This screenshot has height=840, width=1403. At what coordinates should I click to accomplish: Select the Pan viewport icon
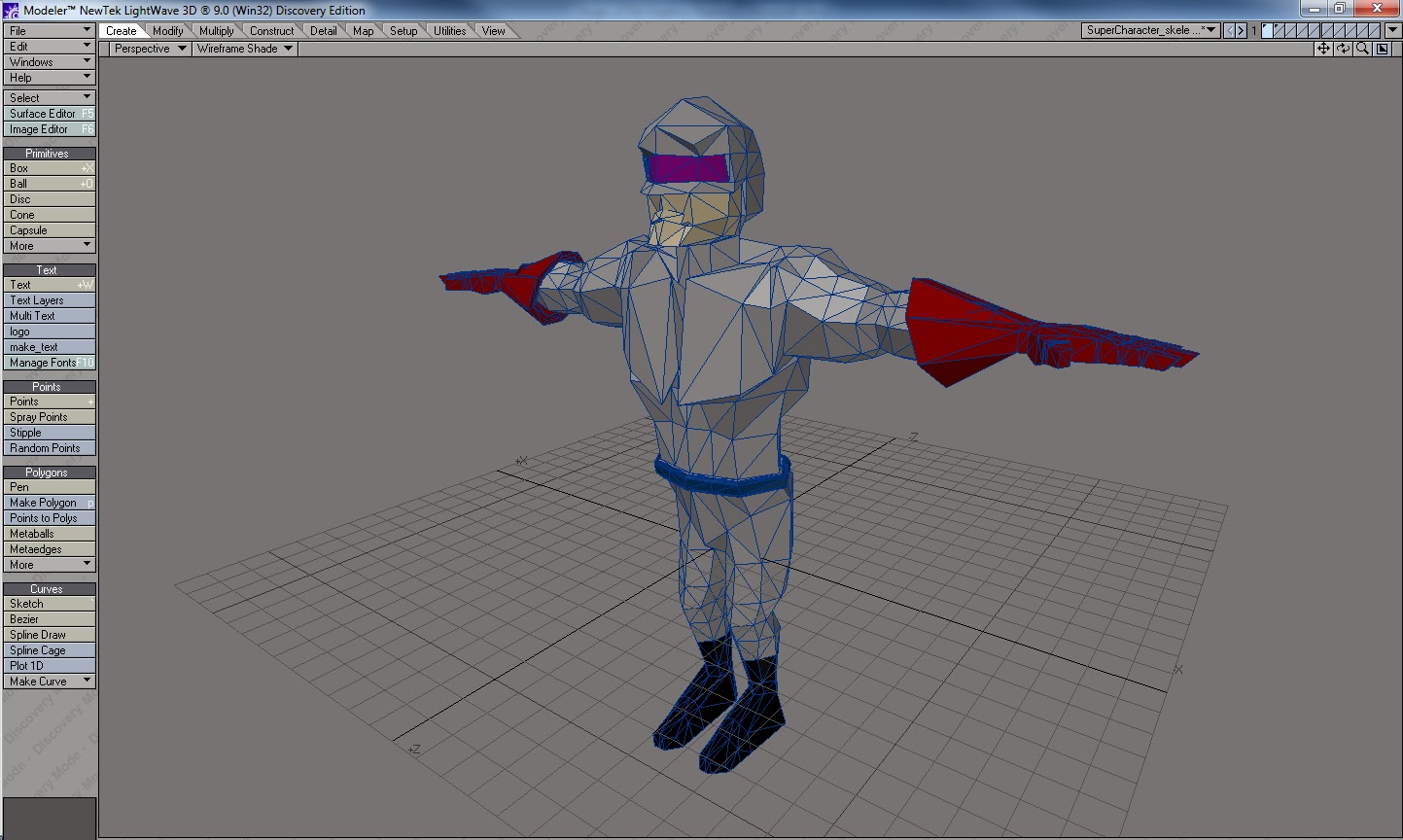[1323, 49]
